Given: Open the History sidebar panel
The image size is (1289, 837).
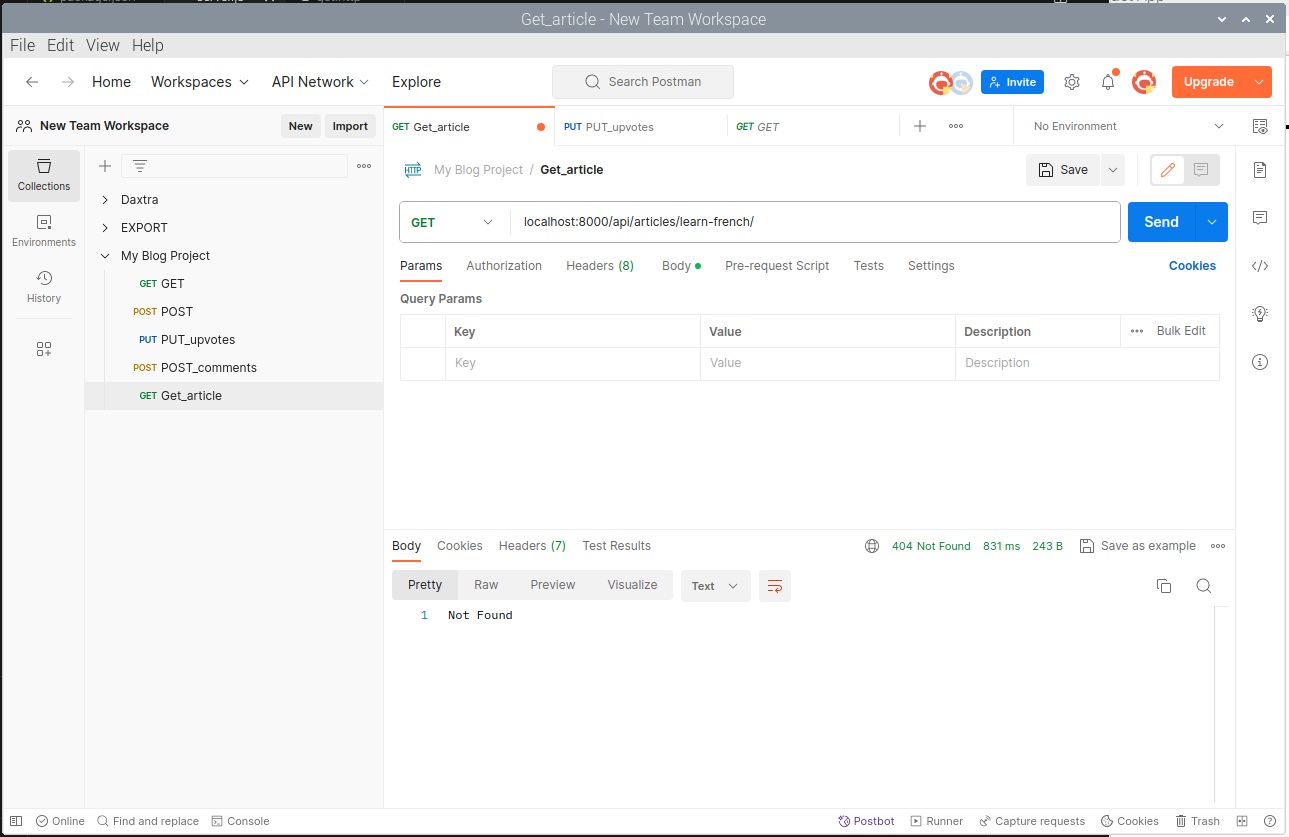Looking at the screenshot, I should 44,287.
